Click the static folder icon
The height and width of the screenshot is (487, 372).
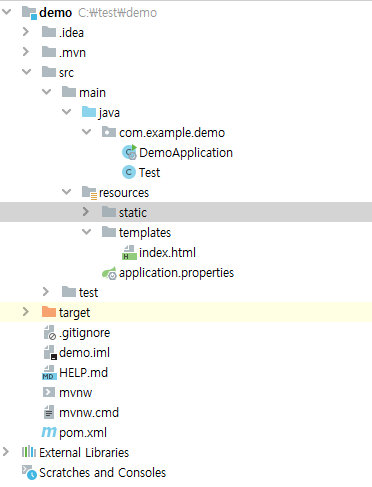pyautogui.click(x=109, y=212)
